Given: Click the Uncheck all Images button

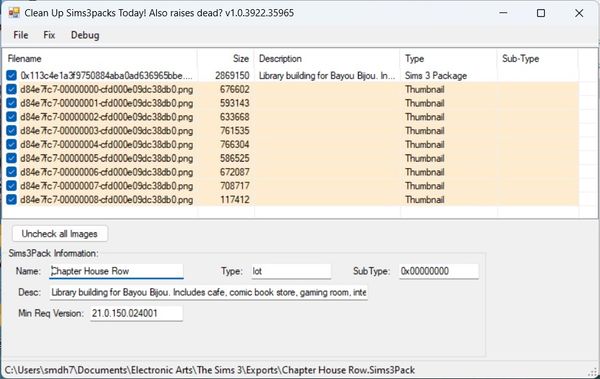Looking at the screenshot, I should [60, 234].
